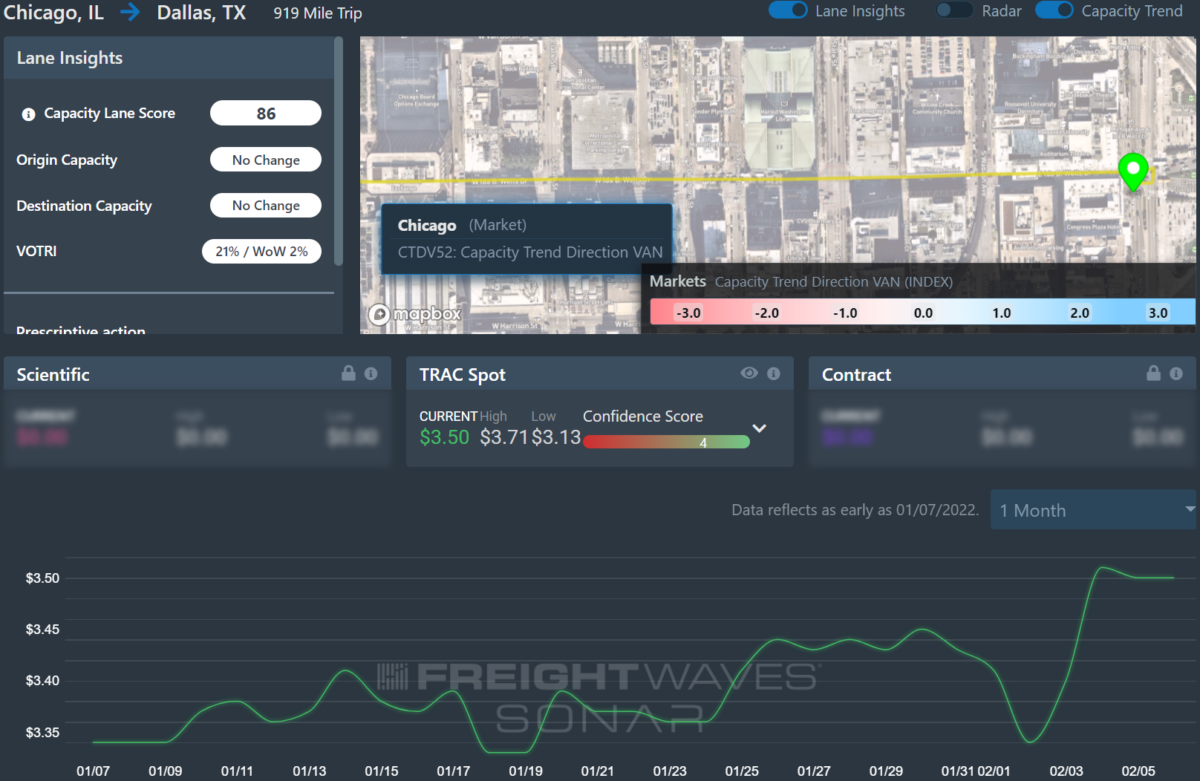
Task: Toggle the TRAC Spot eye visibility icon
Action: coord(749,373)
